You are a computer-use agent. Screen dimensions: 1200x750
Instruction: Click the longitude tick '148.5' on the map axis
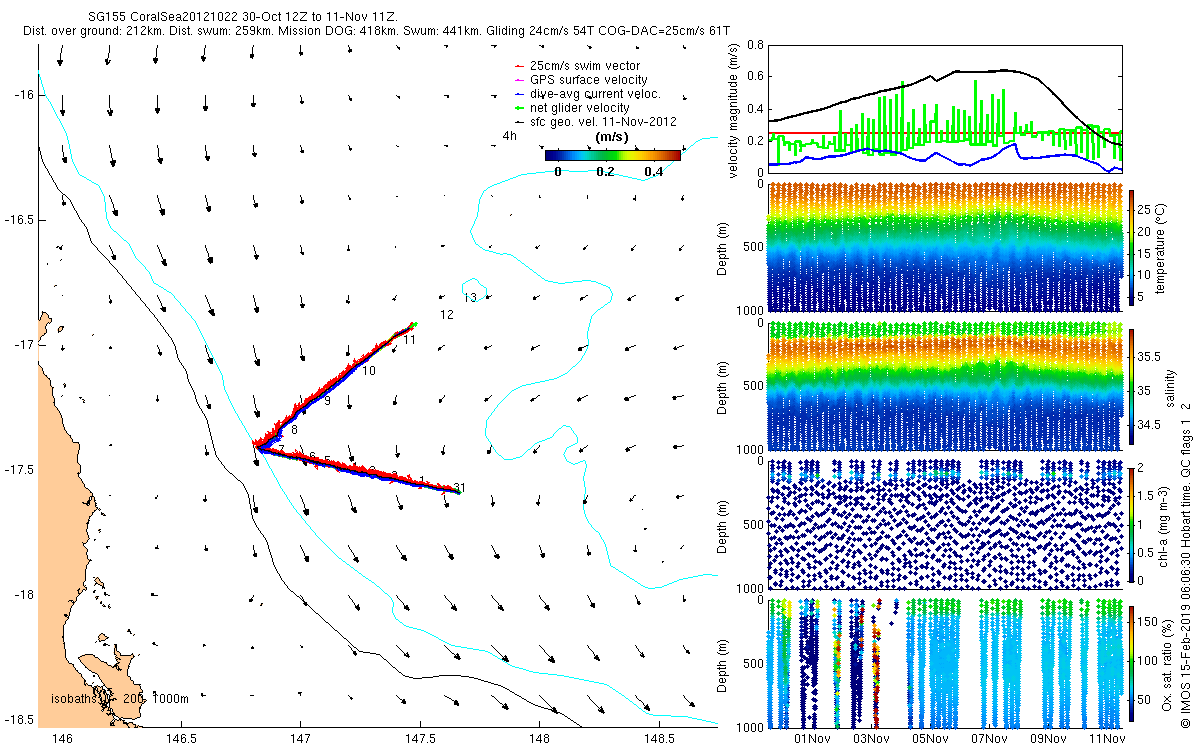[x=658, y=739]
